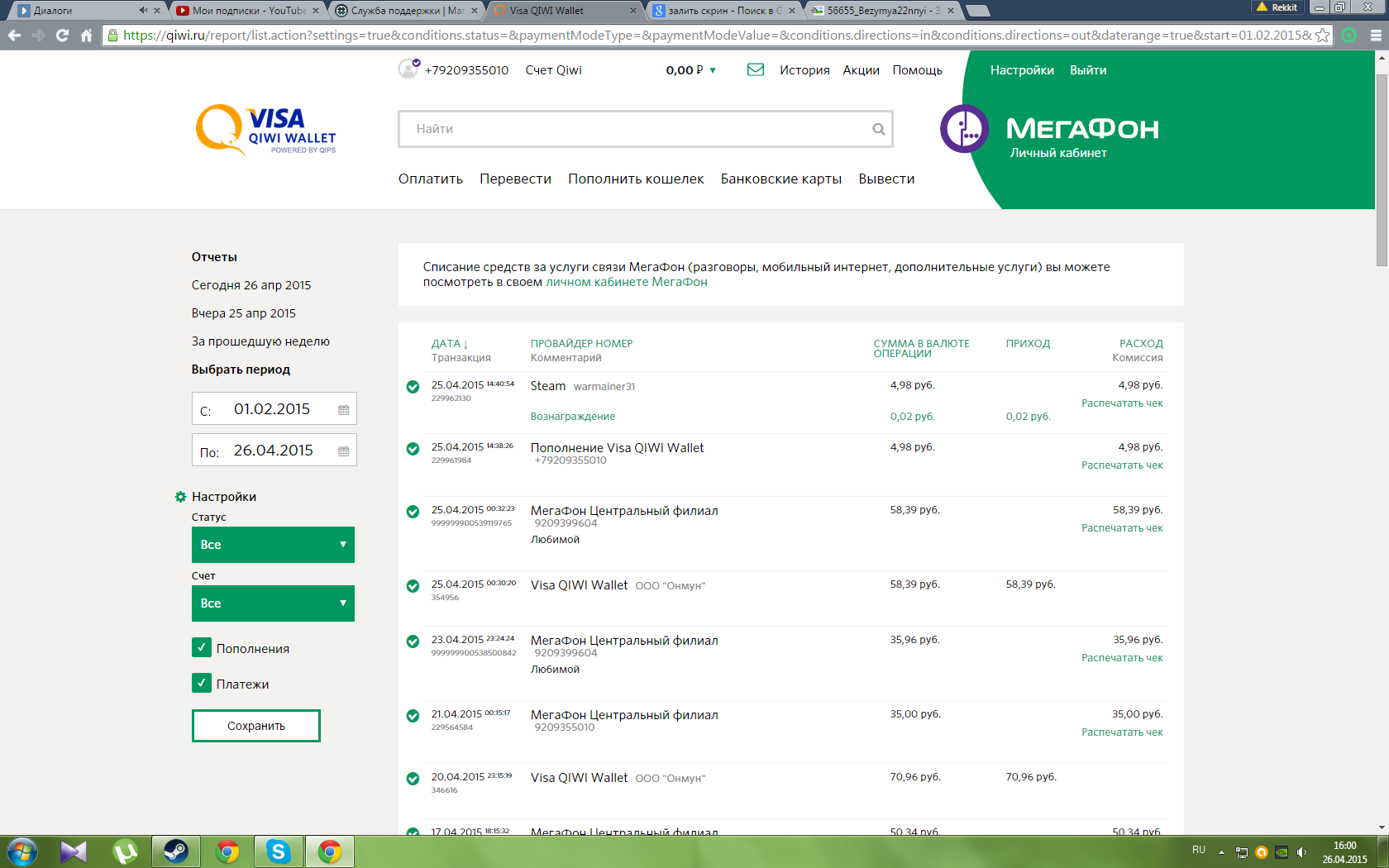Open Windows Start button
This screenshot has width=1389, height=868.
click(21, 851)
